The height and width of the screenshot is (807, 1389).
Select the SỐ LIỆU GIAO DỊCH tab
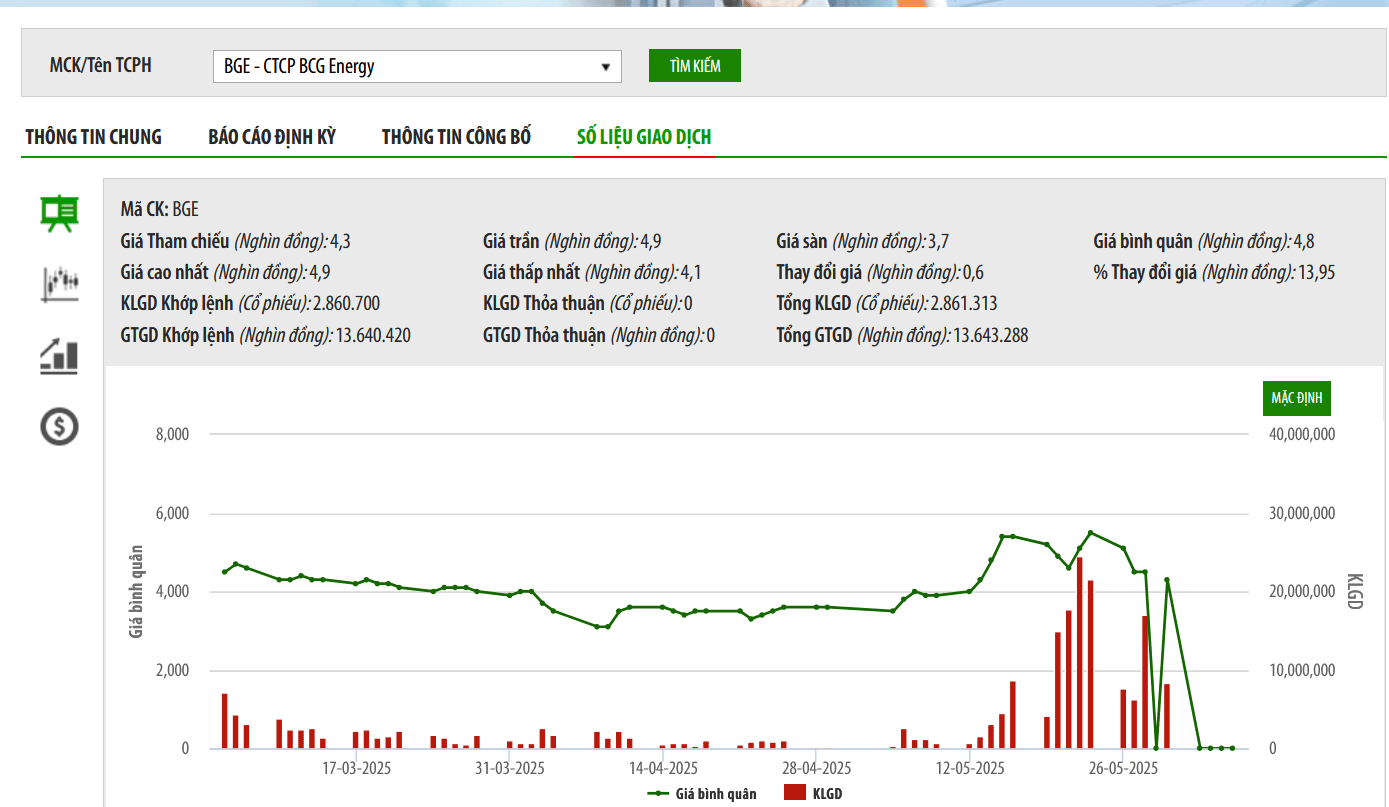[644, 137]
